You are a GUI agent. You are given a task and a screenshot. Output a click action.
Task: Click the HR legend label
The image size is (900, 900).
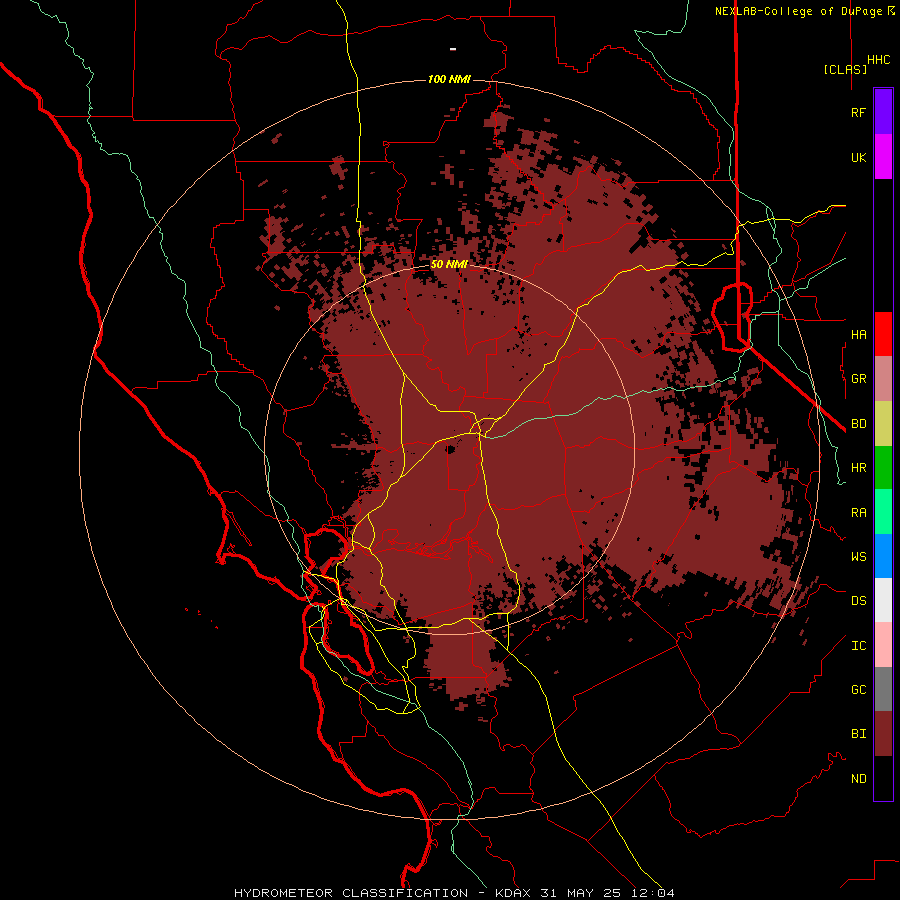pyautogui.click(x=858, y=468)
